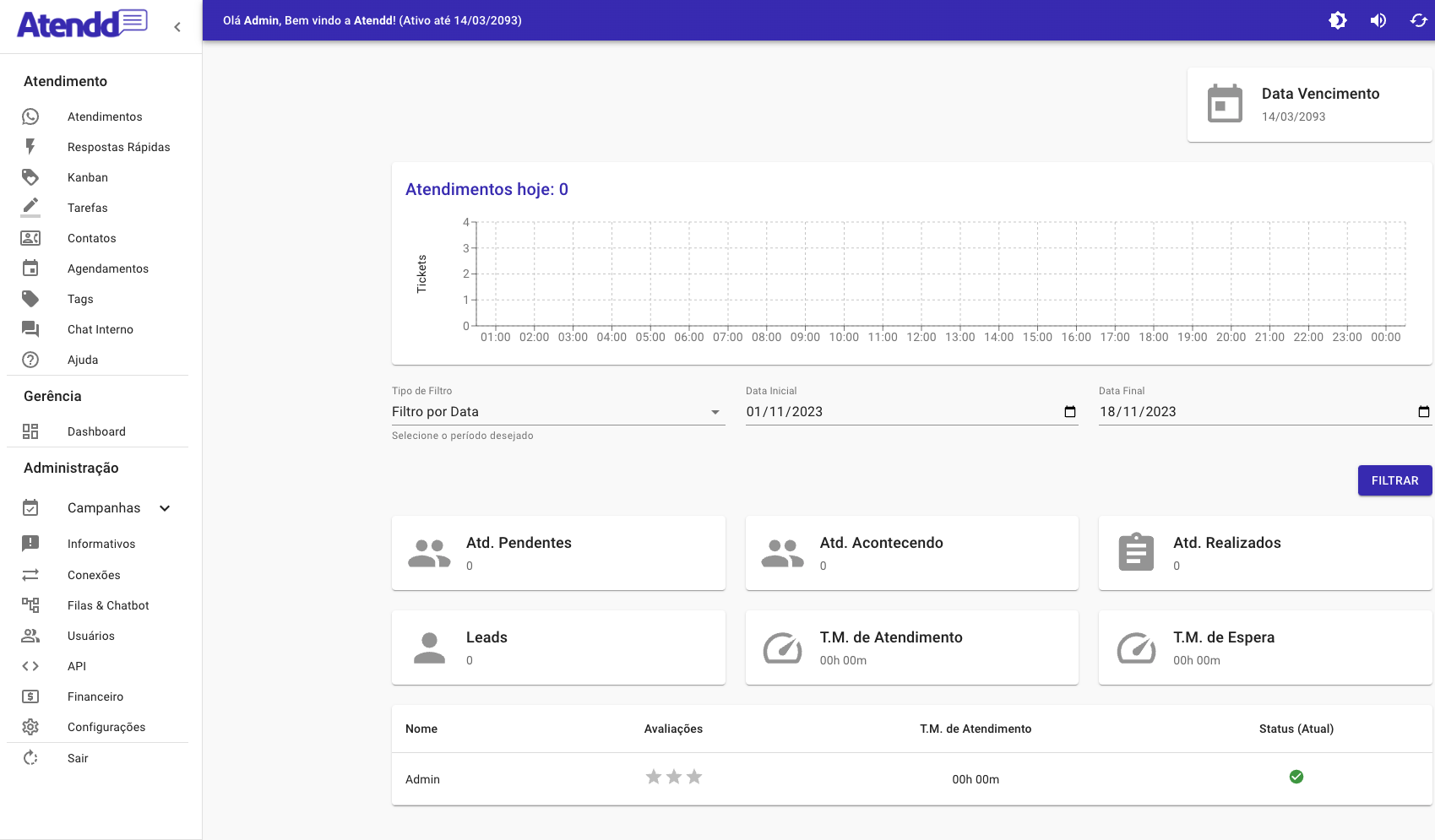Mute notification sound via the speaker icon
Image resolution: width=1435 pixels, height=840 pixels.
coord(1378,20)
